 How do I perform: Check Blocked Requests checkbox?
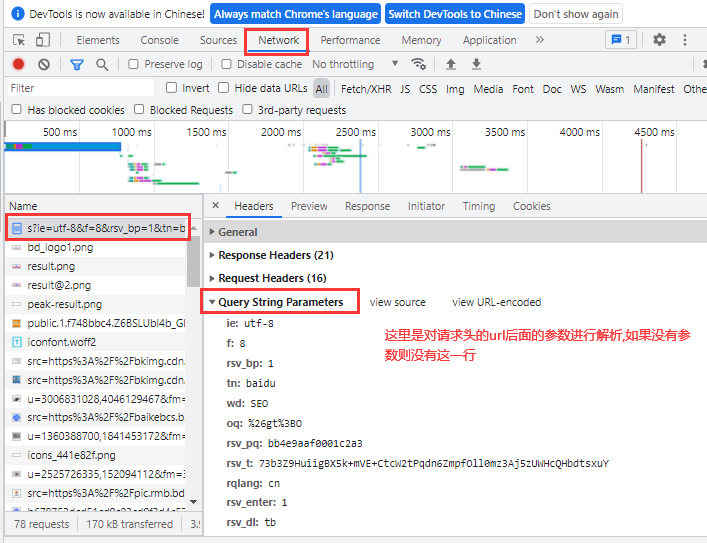[139, 109]
